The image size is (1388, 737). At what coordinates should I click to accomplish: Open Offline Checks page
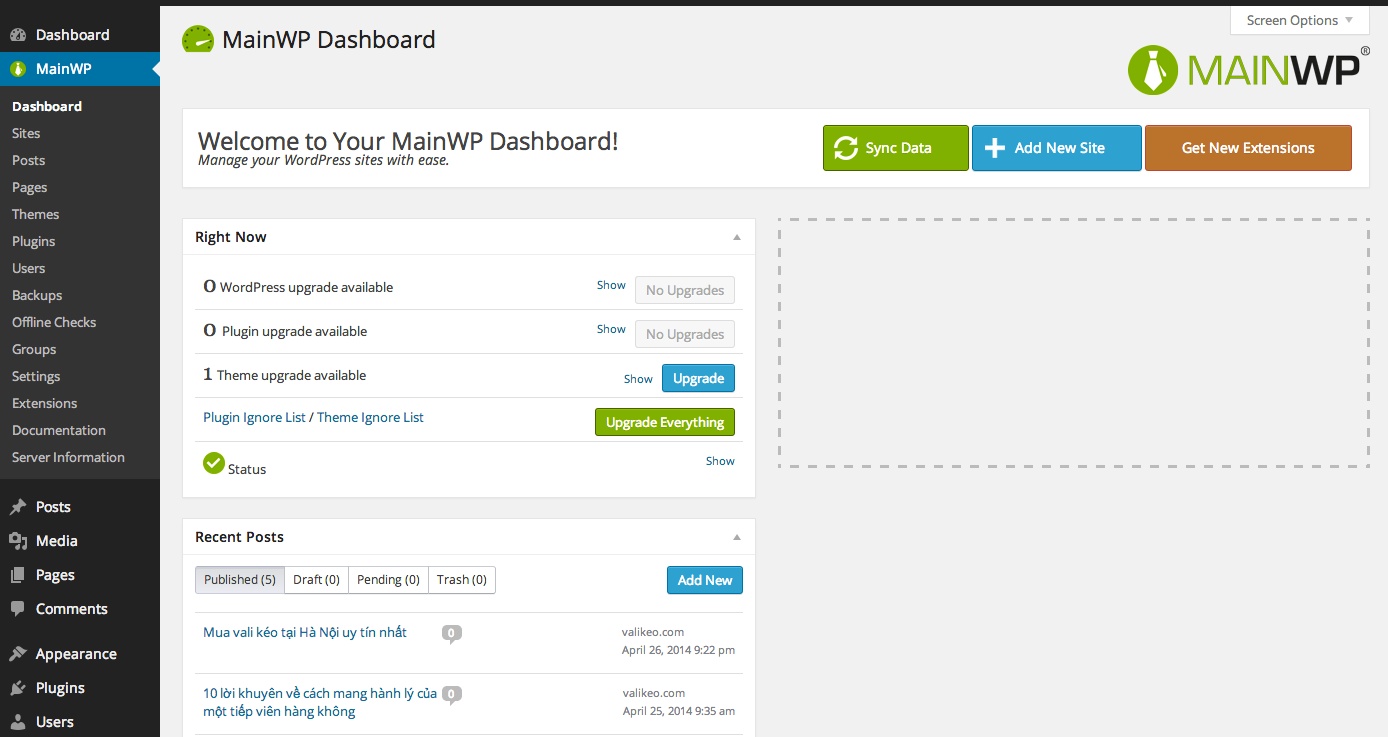(54, 322)
